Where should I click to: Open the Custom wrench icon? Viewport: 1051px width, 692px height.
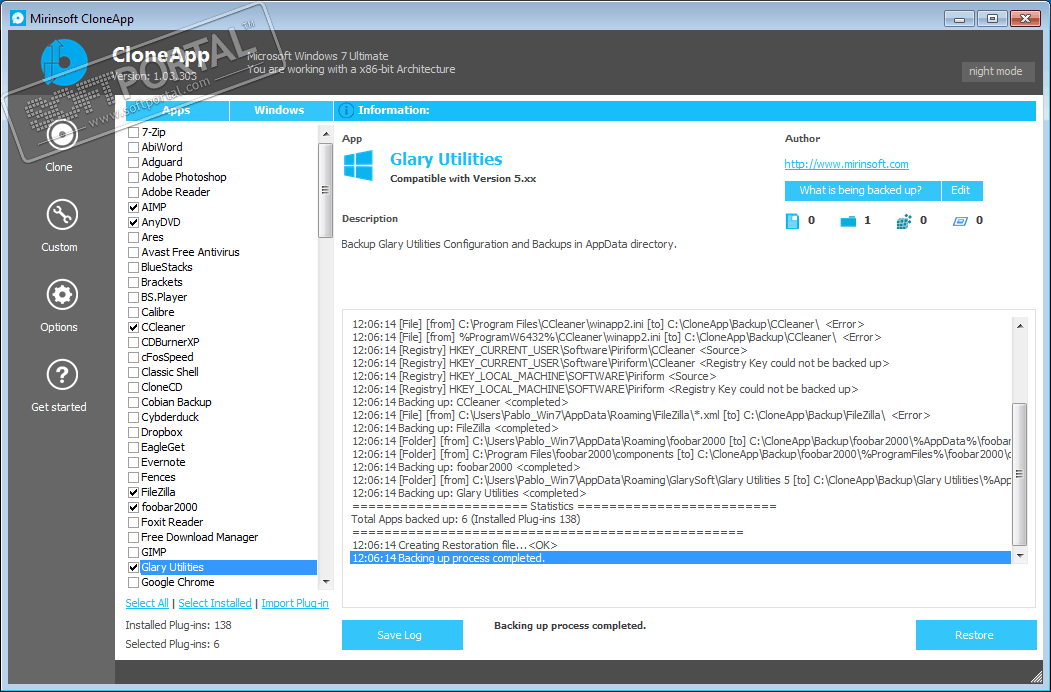tap(62, 215)
